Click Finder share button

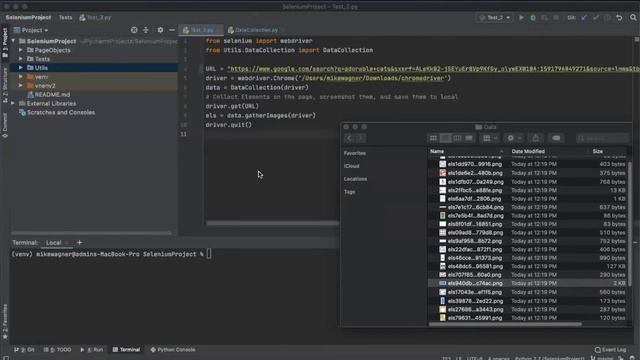click(x=536, y=138)
